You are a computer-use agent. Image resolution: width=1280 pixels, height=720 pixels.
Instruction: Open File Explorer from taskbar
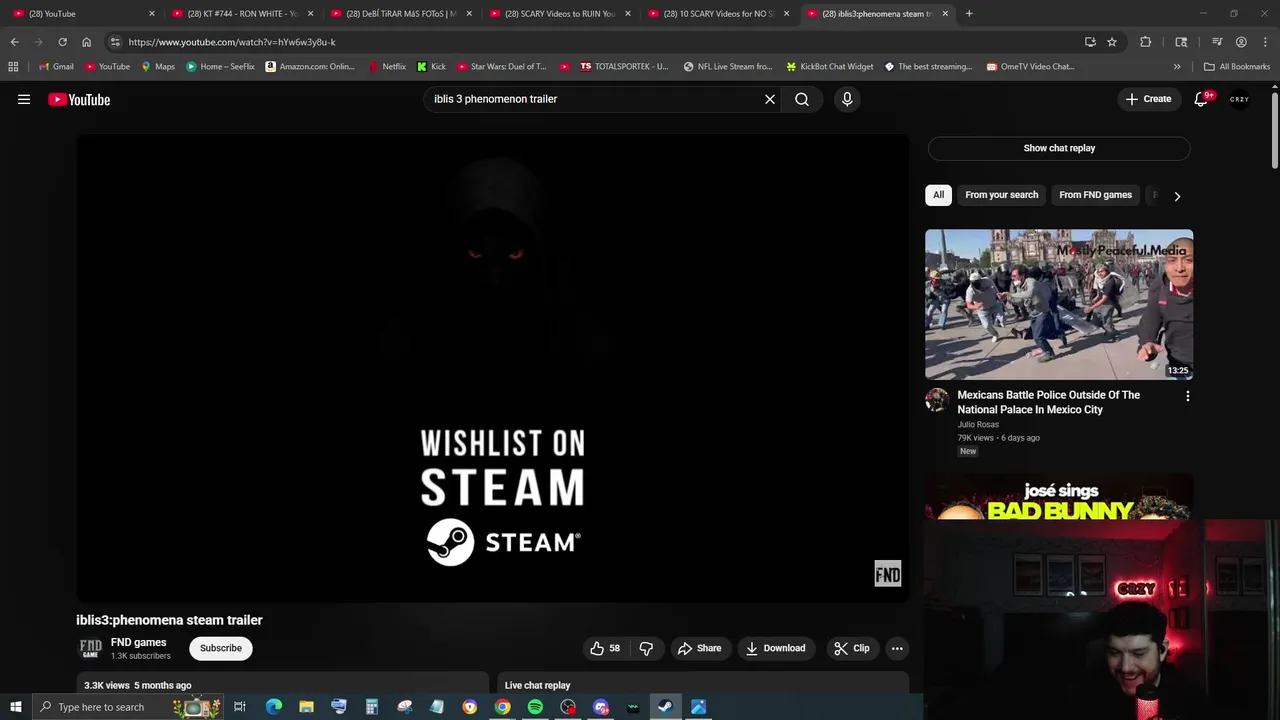tap(306, 707)
